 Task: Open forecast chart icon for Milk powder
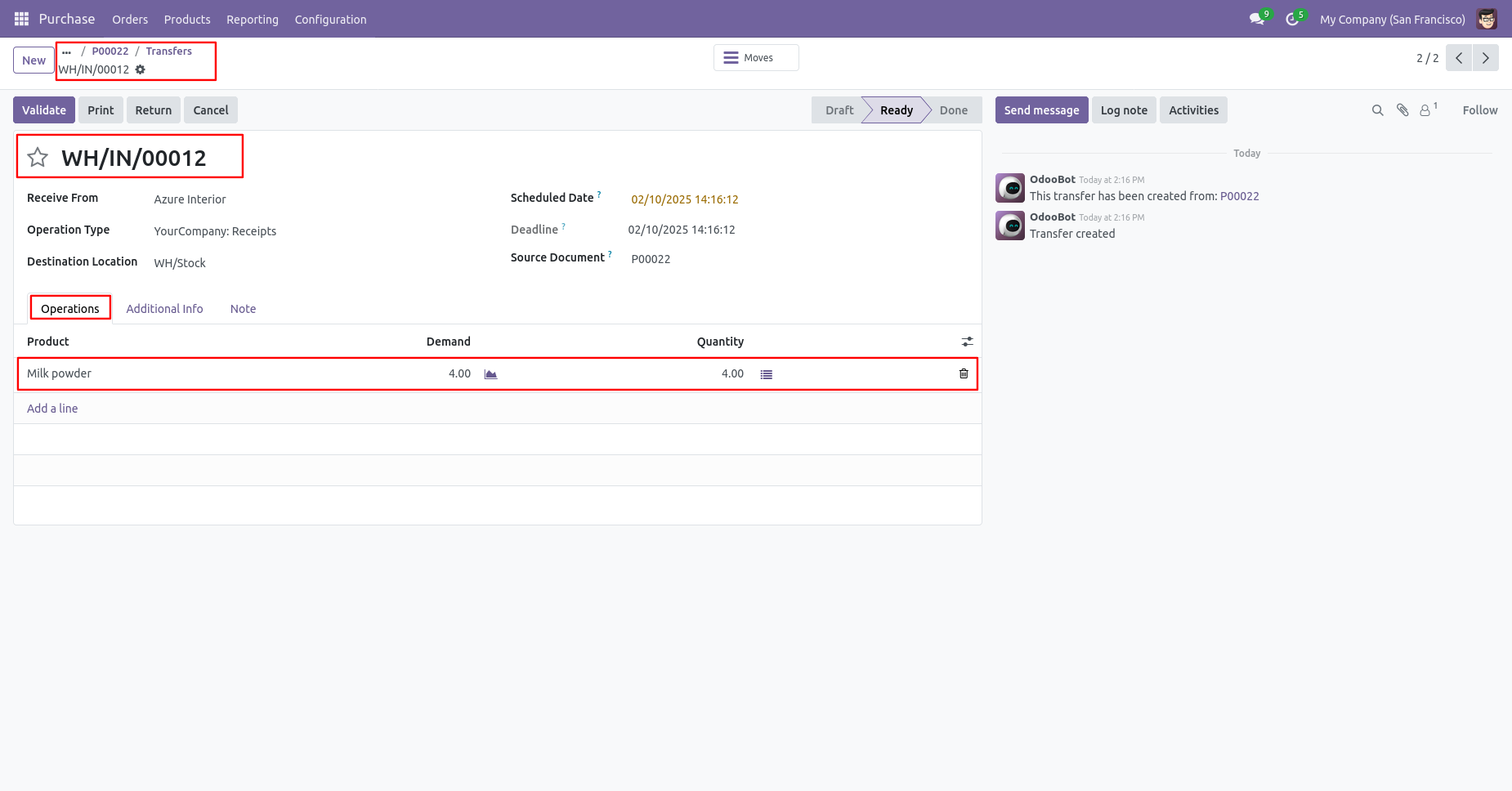coord(490,374)
